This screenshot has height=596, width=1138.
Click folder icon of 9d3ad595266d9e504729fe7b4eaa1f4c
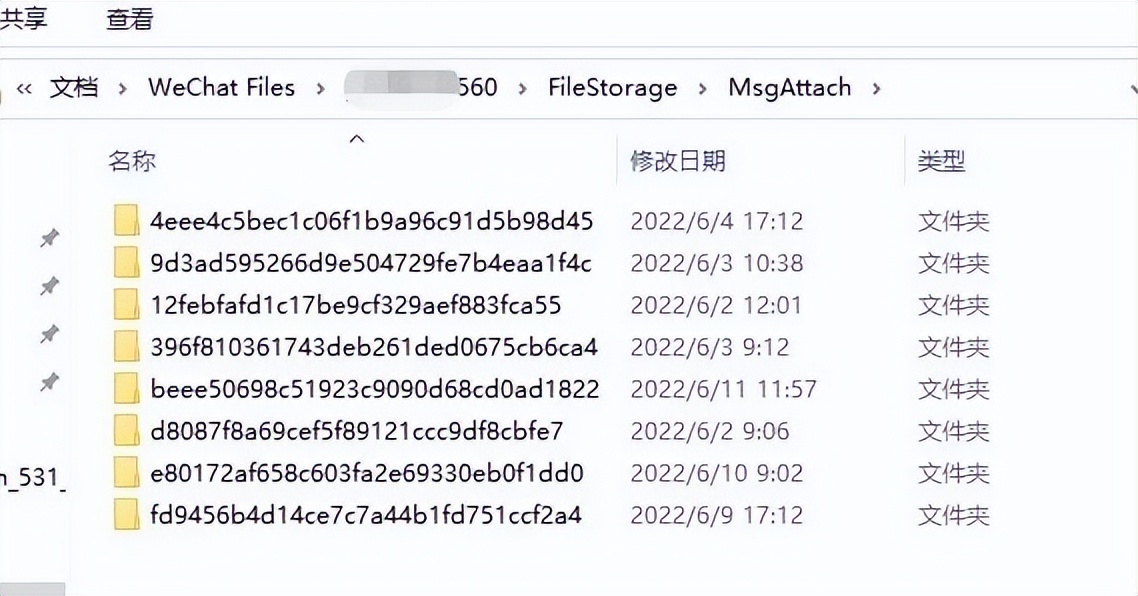click(x=126, y=263)
